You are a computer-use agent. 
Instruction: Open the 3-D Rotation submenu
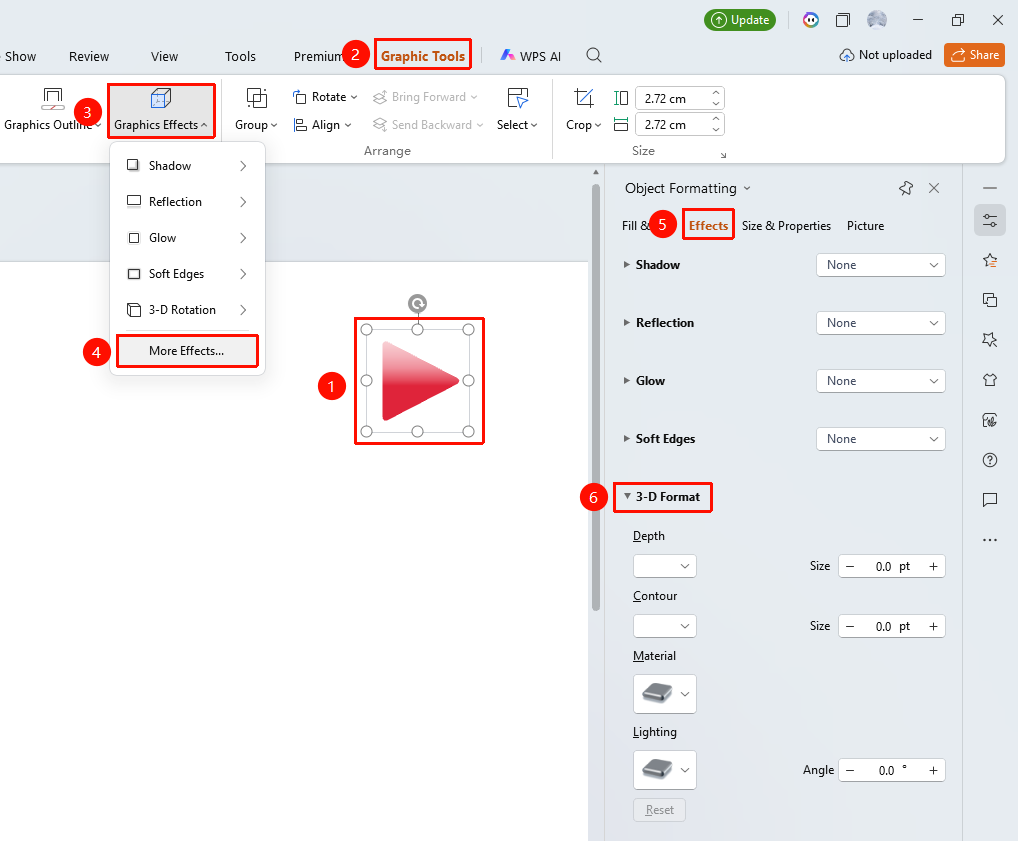[x=187, y=310]
